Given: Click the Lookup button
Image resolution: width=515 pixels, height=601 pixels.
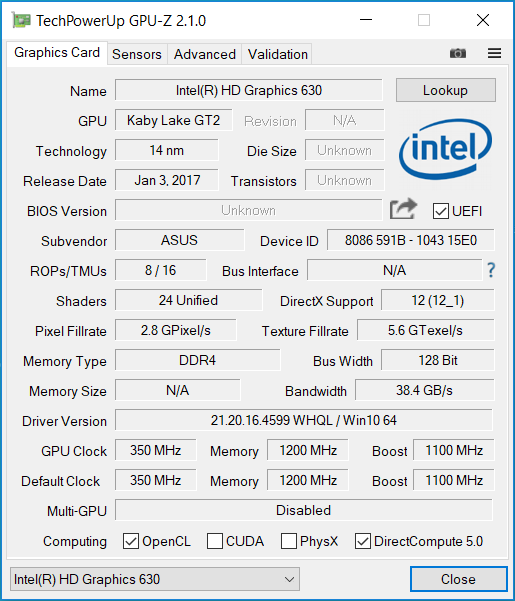Looking at the screenshot, I should tap(446, 90).
